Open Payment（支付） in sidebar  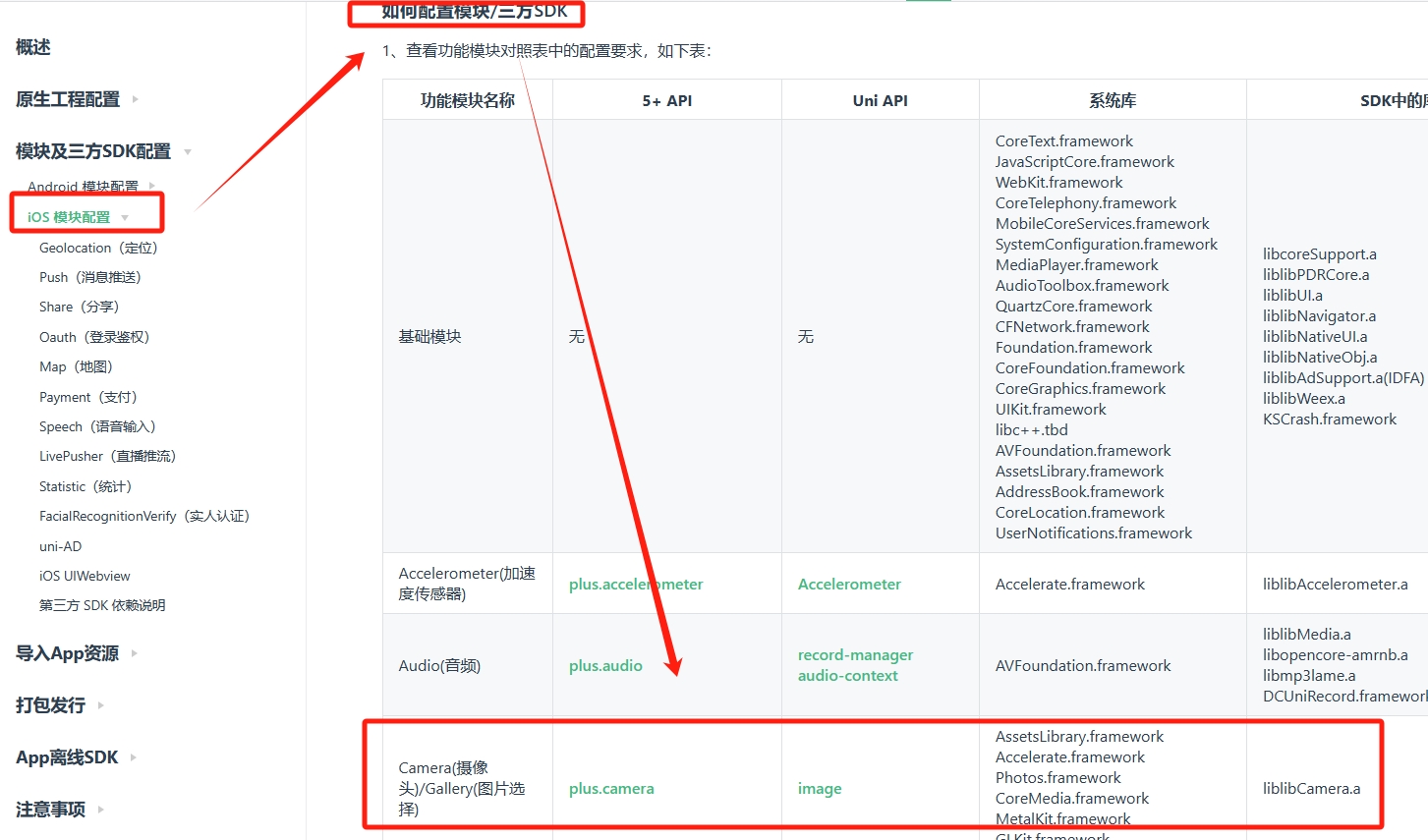tap(88, 397)
